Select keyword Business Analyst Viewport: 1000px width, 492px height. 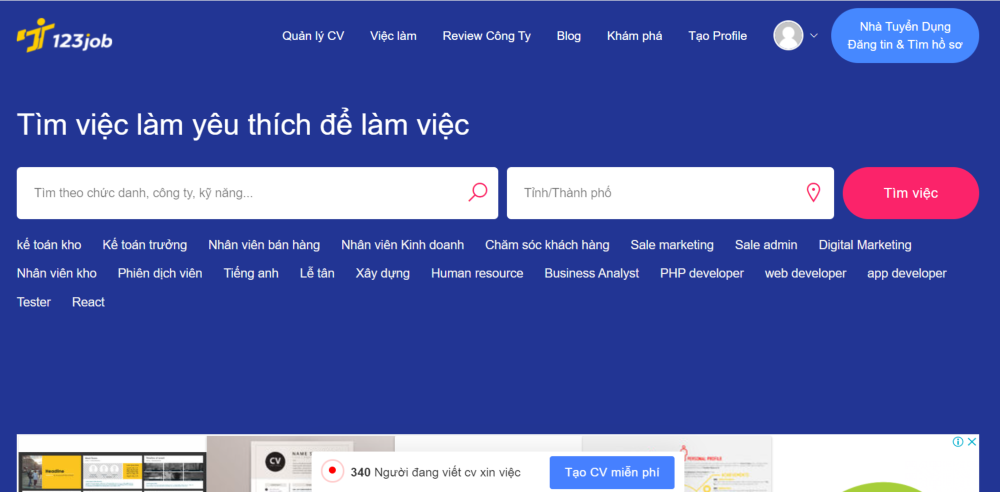(592, 273)
